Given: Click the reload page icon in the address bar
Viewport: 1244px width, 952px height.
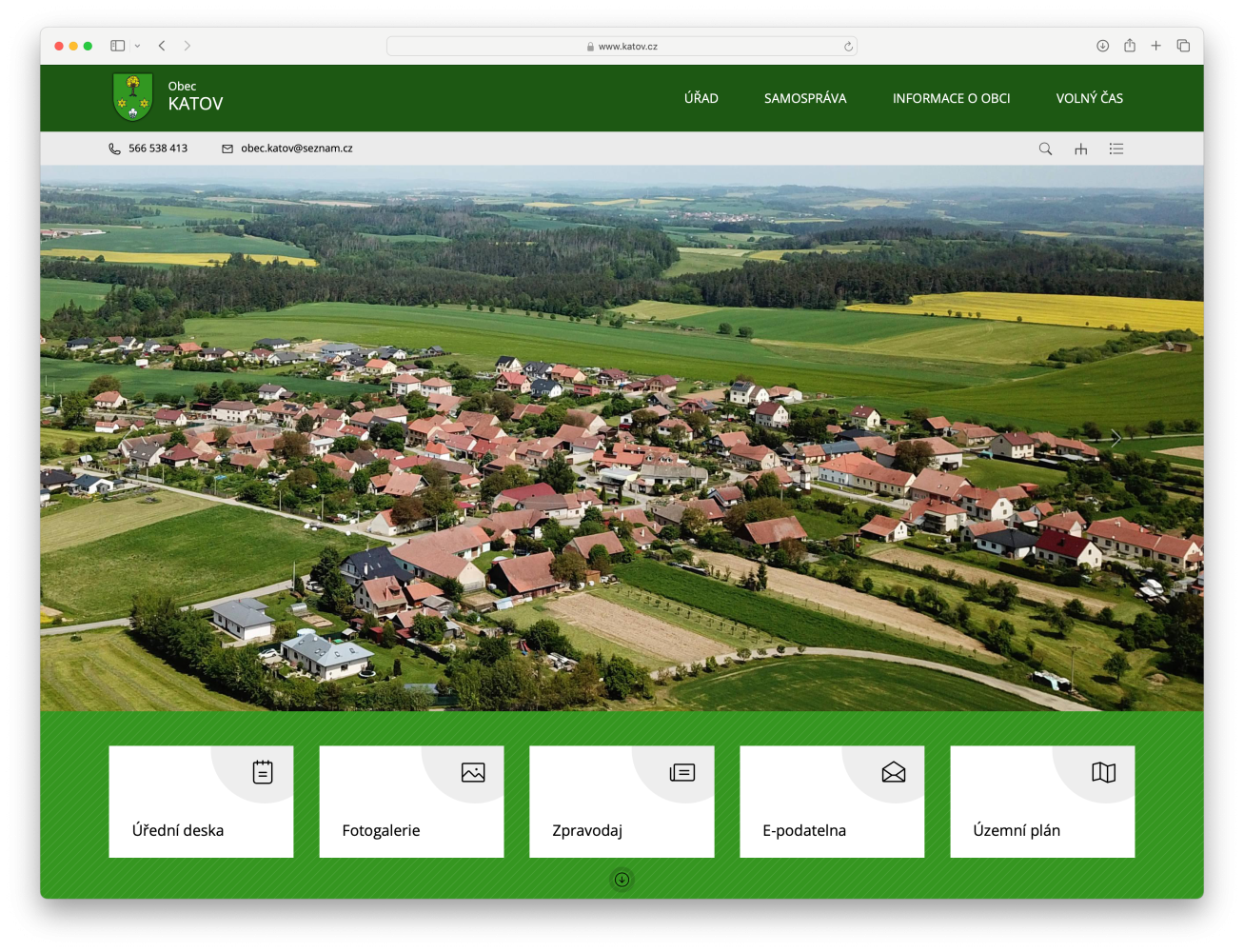Looking at the screenshot, I should point(848,47).
